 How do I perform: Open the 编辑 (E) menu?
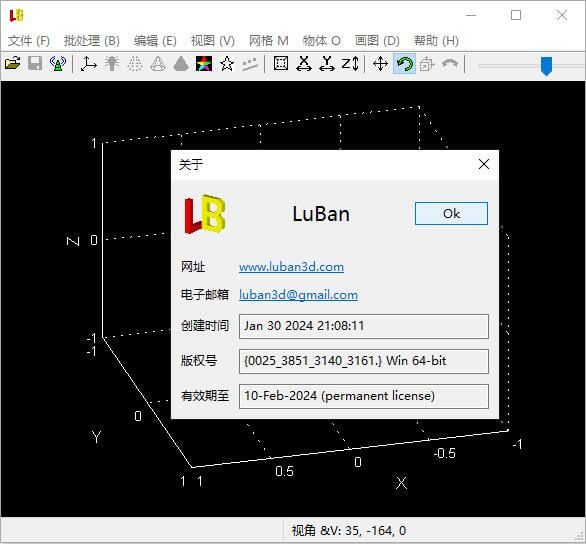point(155,40)
